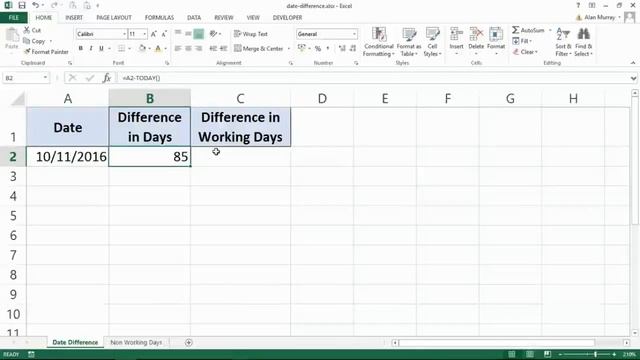Switch to the DATA tab

click(194, 18)
